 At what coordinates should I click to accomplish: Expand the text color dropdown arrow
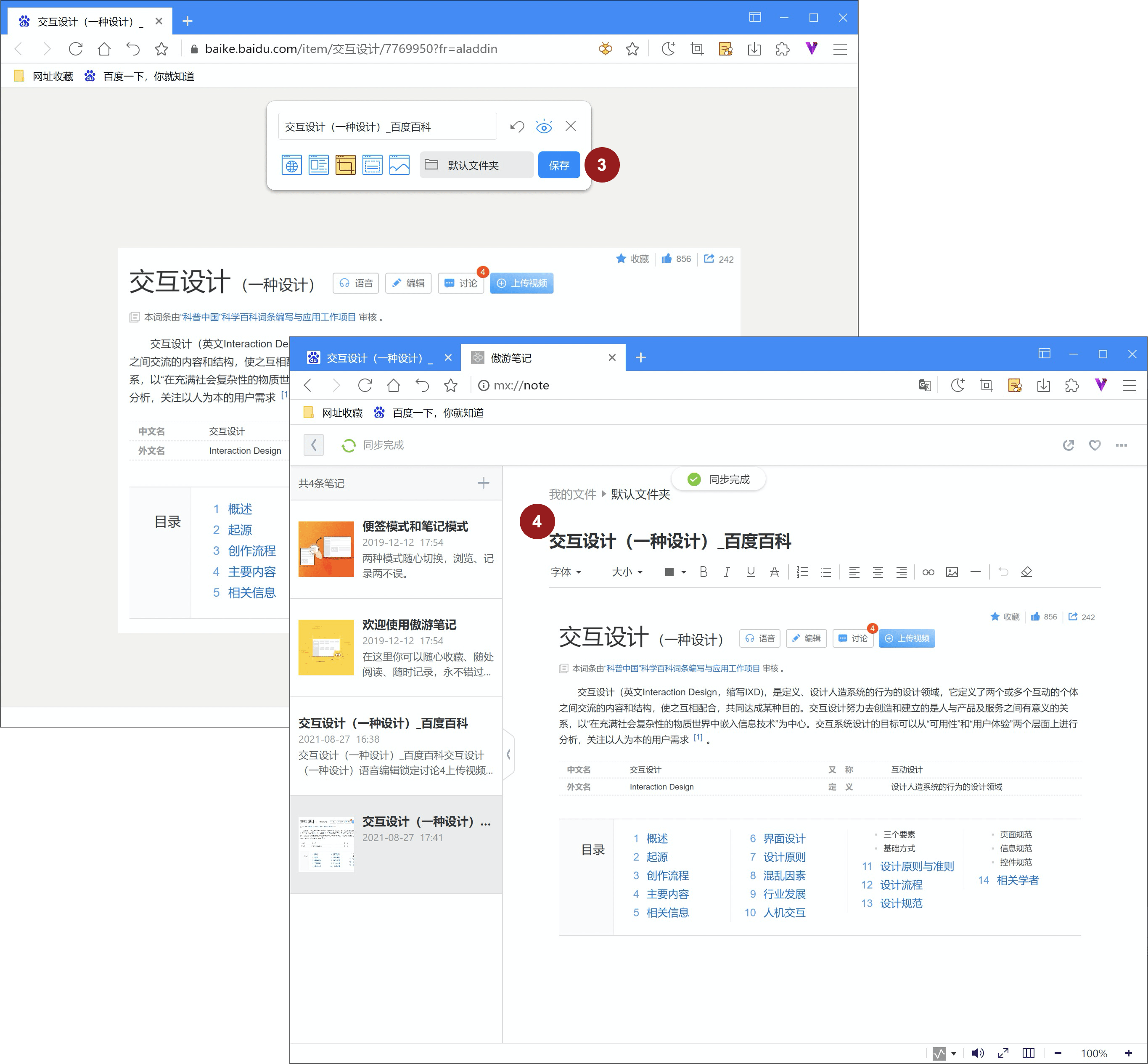tap(684, 572)
